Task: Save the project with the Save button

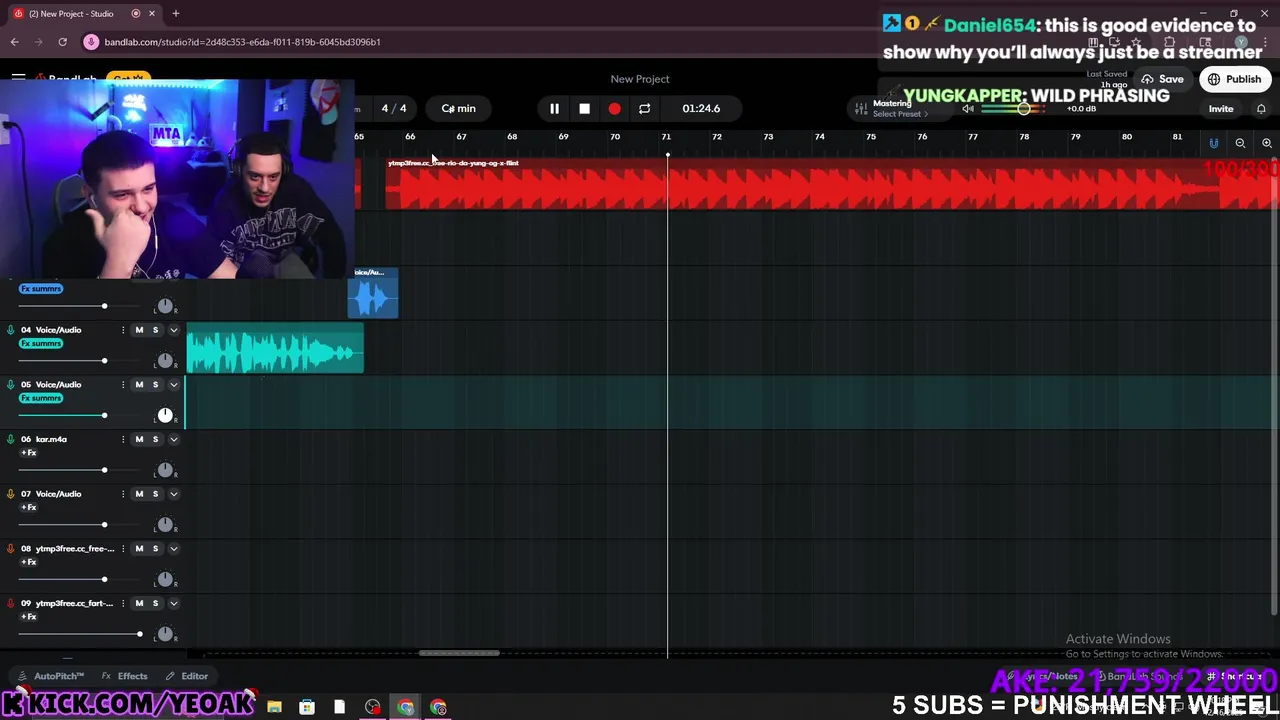Action: (1162, 79)
